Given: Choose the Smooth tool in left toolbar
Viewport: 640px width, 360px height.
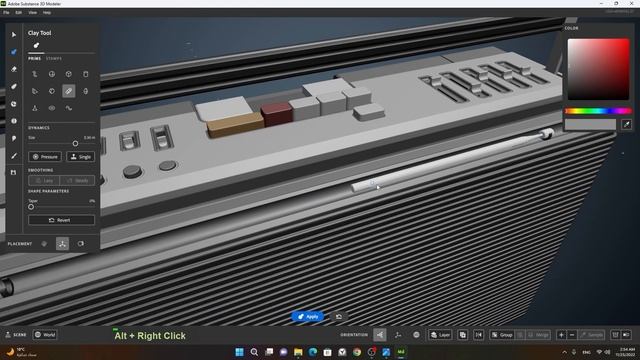Looking at the screenshot, I should coord(13,87).
